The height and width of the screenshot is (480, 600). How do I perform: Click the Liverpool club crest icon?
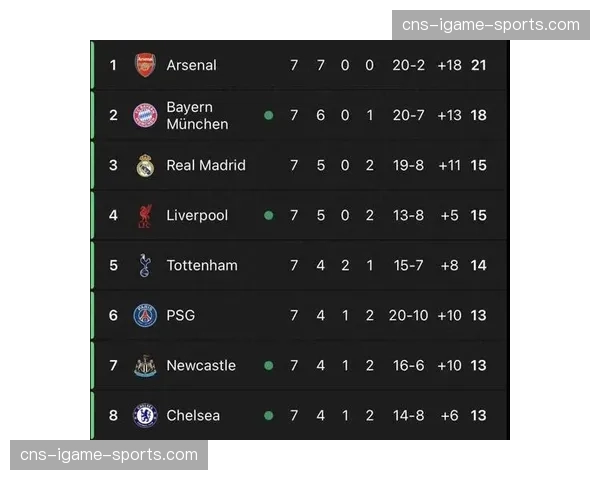(x=145, y=215)
